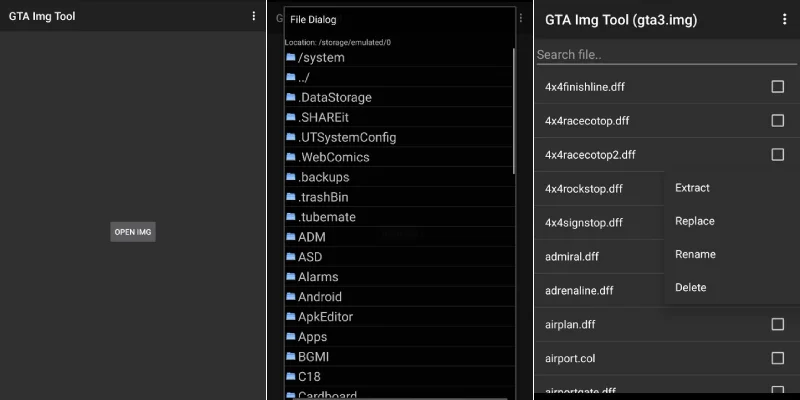Image resolution: width=800 pixels, height=400 pixels.
Task: Click the .trashBin folder icon
Action: coord(291,196)
